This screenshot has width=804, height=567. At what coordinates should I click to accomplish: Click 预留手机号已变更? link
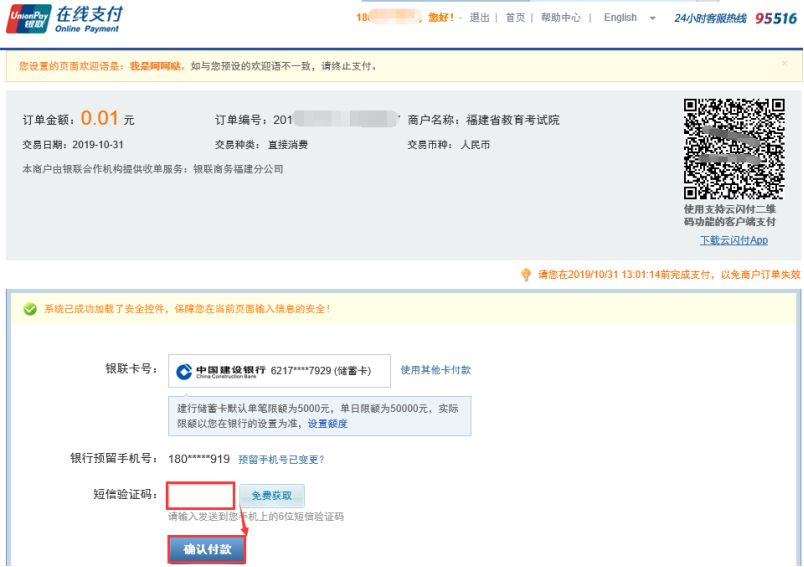tap(281, 460)
